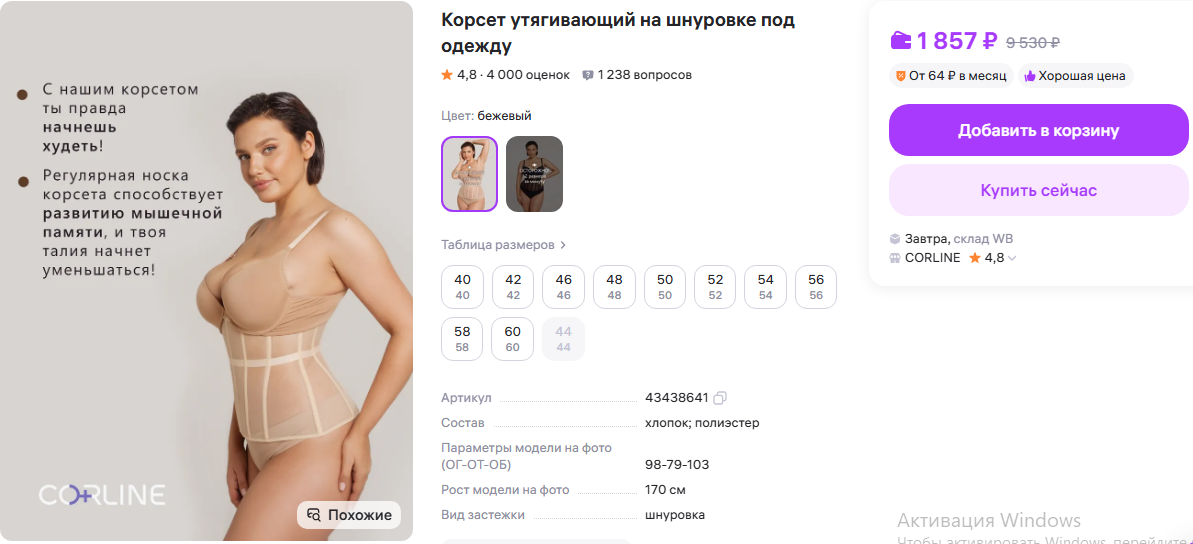The width and height of the screenshot is (1193, 544).
Task: Click the installment badge icon by 64 ₽
Action: [901, 75]
